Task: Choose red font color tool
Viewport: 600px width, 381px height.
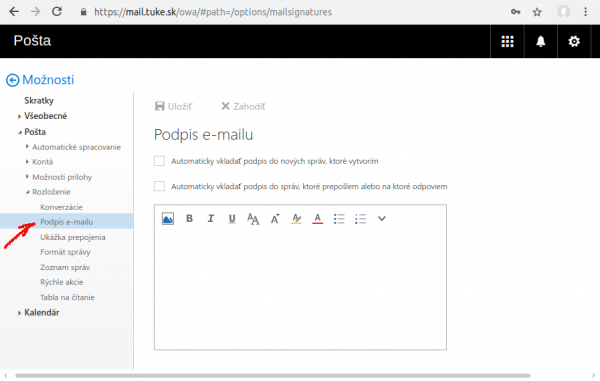Action: point(317,219)
